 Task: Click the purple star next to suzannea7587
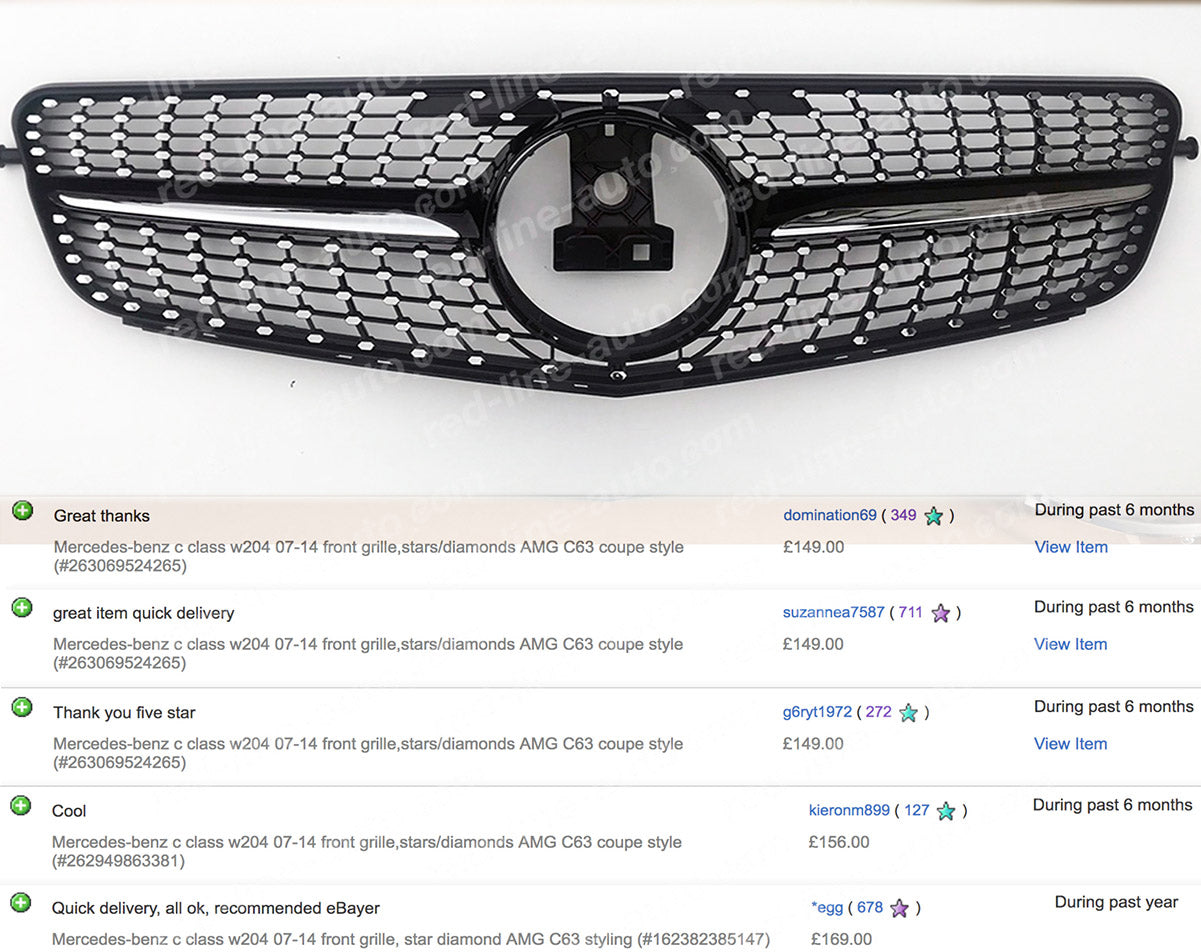click(x=941, y=613)
